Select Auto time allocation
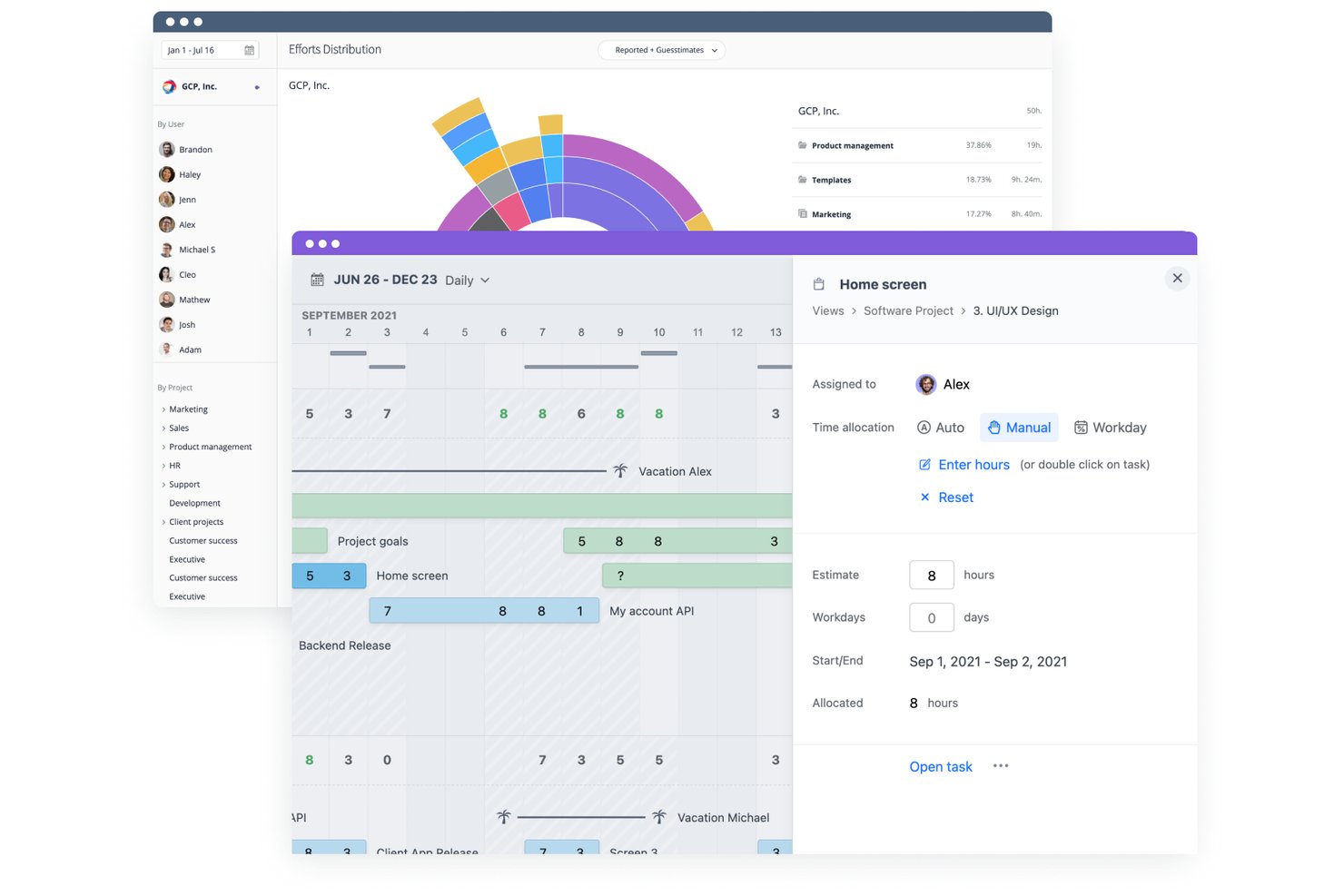 941,428
